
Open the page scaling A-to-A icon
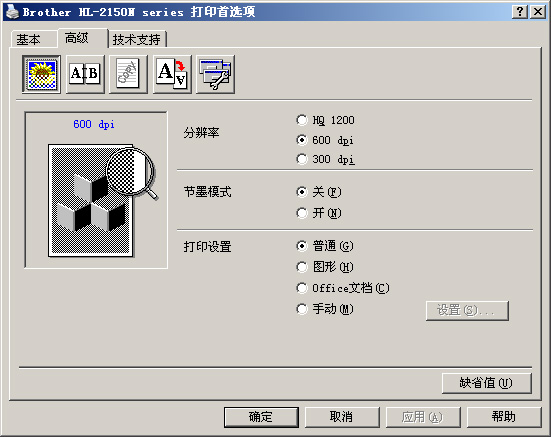[172, 74]
